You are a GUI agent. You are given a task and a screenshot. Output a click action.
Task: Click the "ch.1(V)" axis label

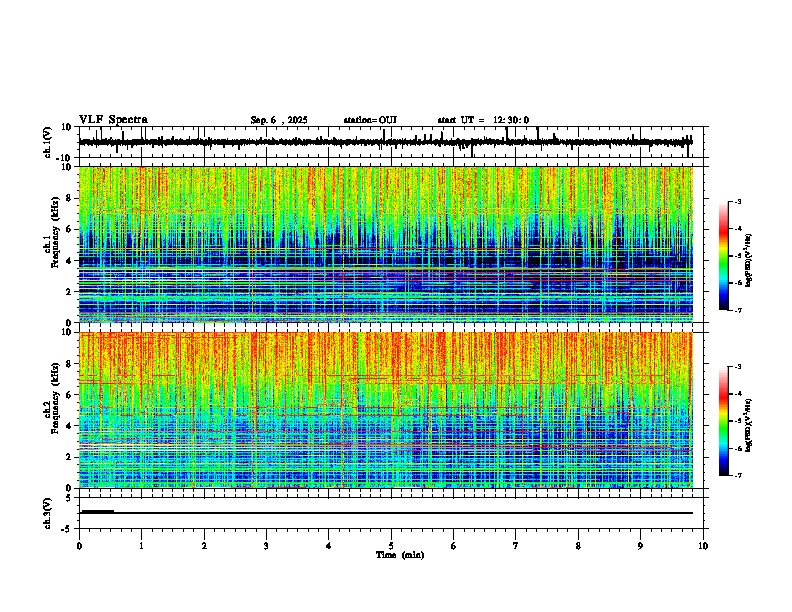pos(48,142)
